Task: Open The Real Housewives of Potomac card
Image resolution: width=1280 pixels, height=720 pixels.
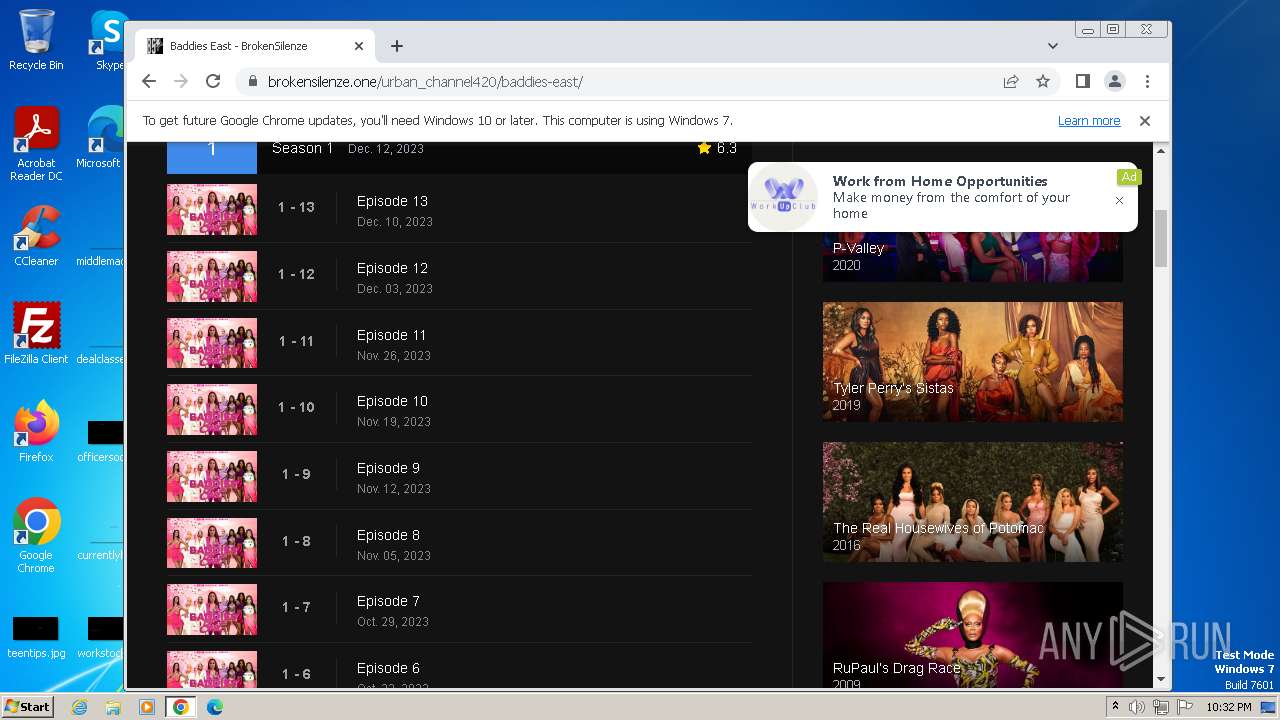Action: click(x=973, y=502)
